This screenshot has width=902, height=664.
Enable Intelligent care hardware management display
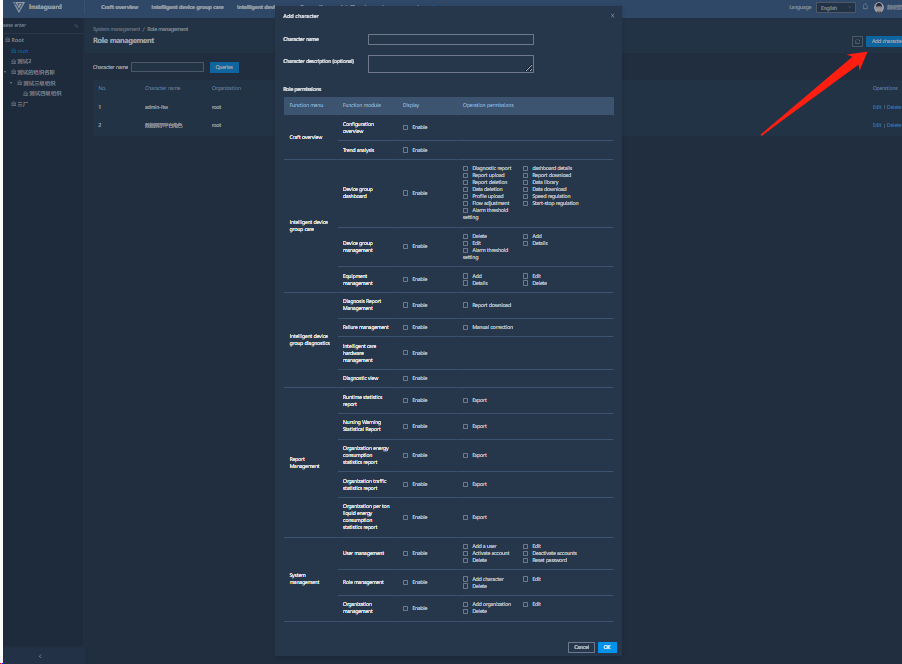pyautogui.click(x=406, y=353)
